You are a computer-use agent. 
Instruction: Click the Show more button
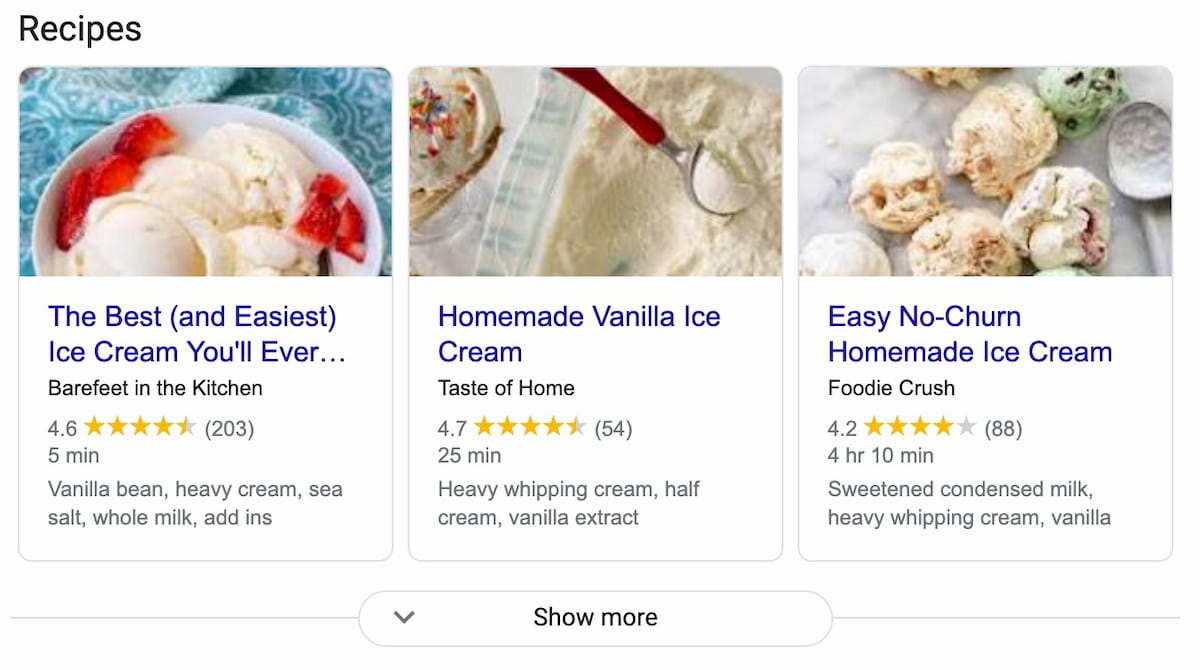pos(595,617)
